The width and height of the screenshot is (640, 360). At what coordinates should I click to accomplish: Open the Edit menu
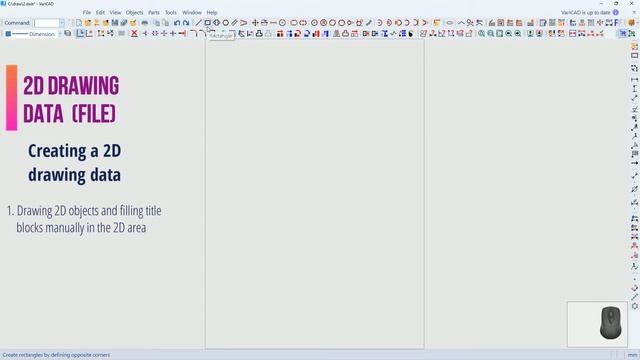(100, 13)
